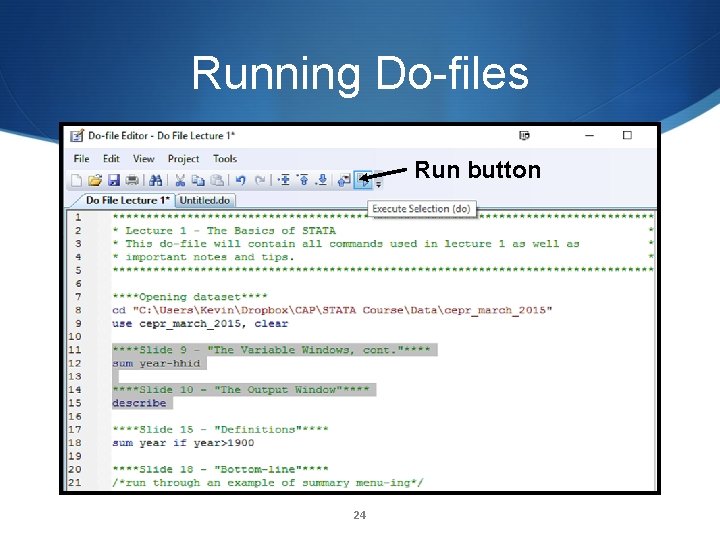Open the View menu
Viewport: 720px width, 540px height.
point(144,158)
